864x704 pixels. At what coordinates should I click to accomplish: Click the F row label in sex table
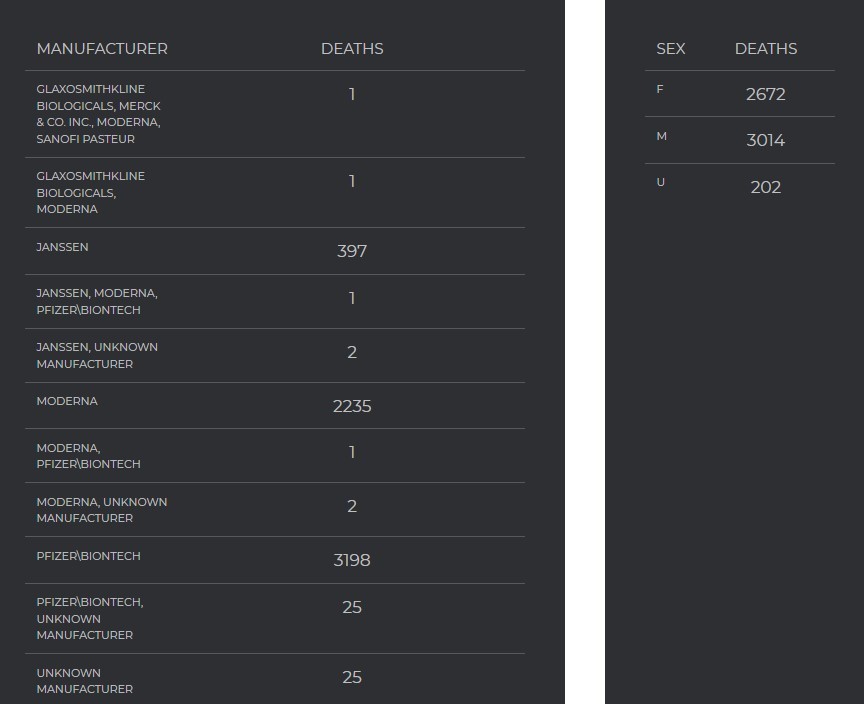[x=660, y=90]
